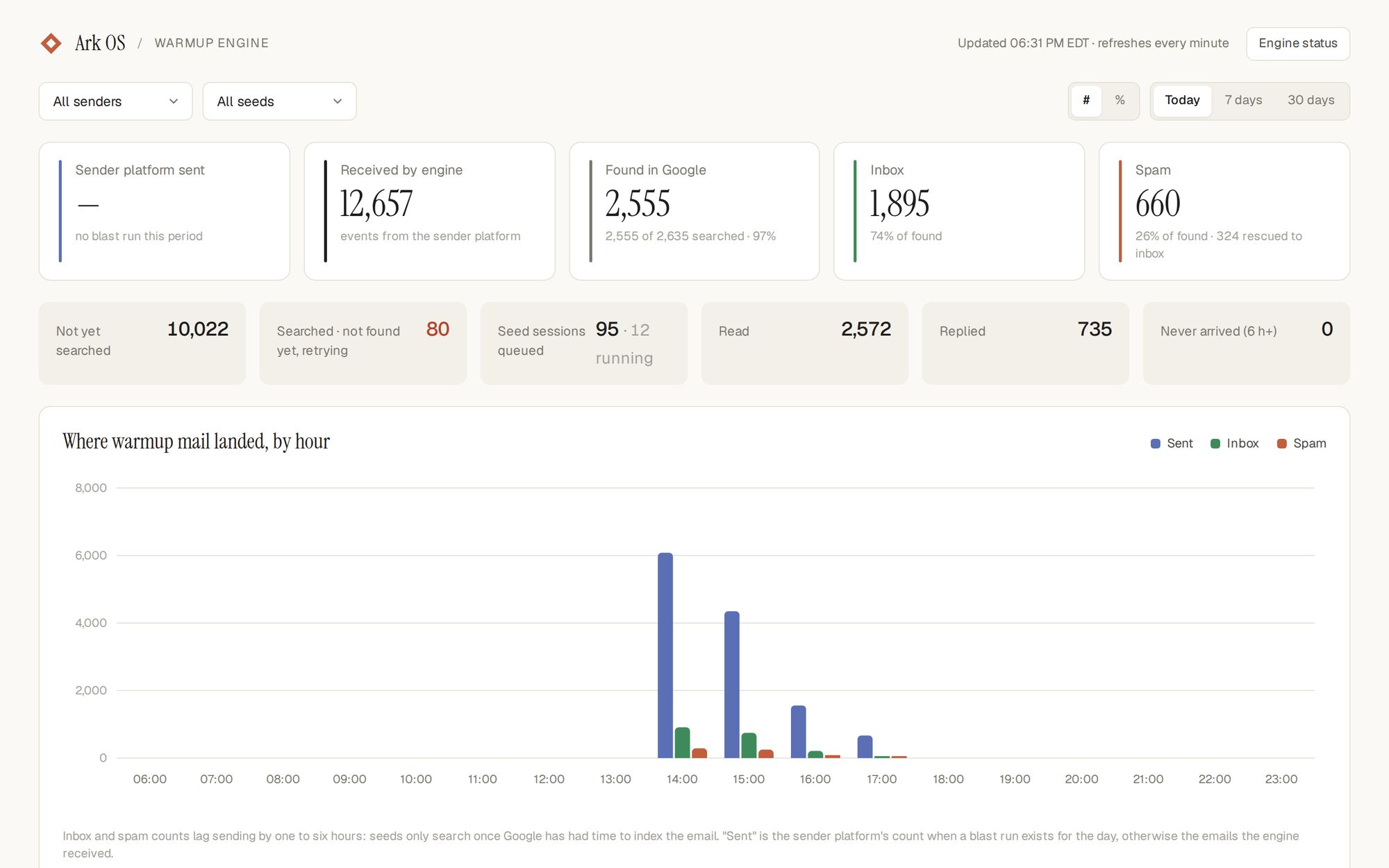
Task: Click the Inbox value 1,895
Action: point(899,204)
